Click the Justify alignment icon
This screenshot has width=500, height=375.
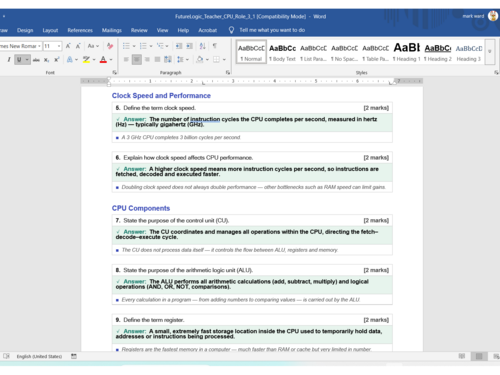click(157, 60)
